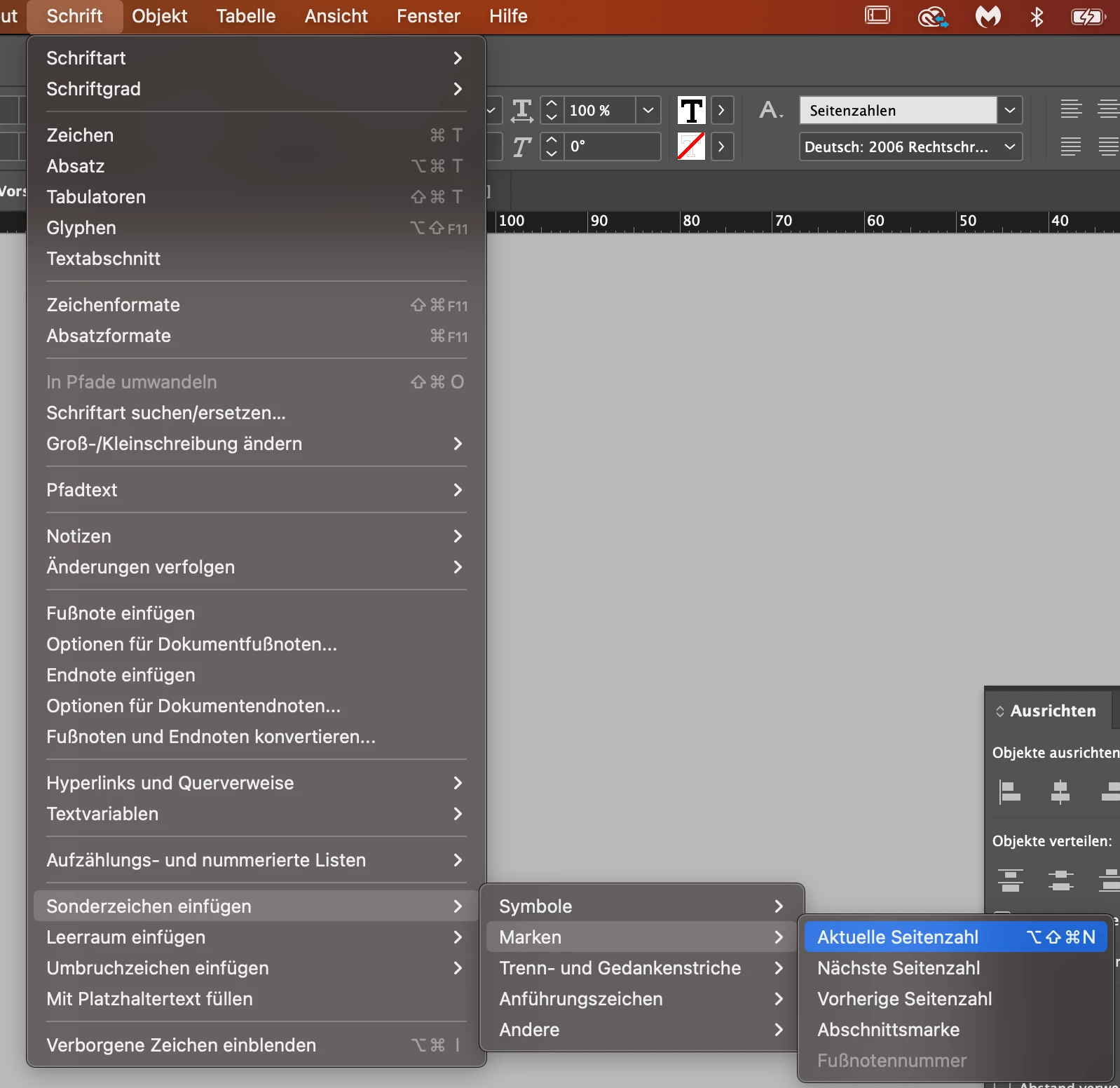The image size is (1120, 1088).
Task: Click the Ausrichten panel tab
Action: point(1047,711)
